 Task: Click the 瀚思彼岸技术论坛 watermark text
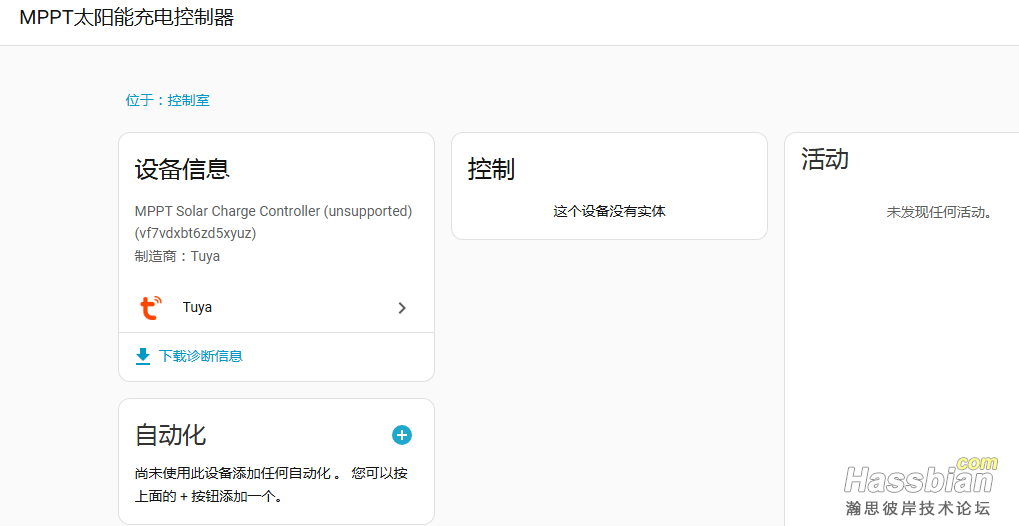[917, 508]
